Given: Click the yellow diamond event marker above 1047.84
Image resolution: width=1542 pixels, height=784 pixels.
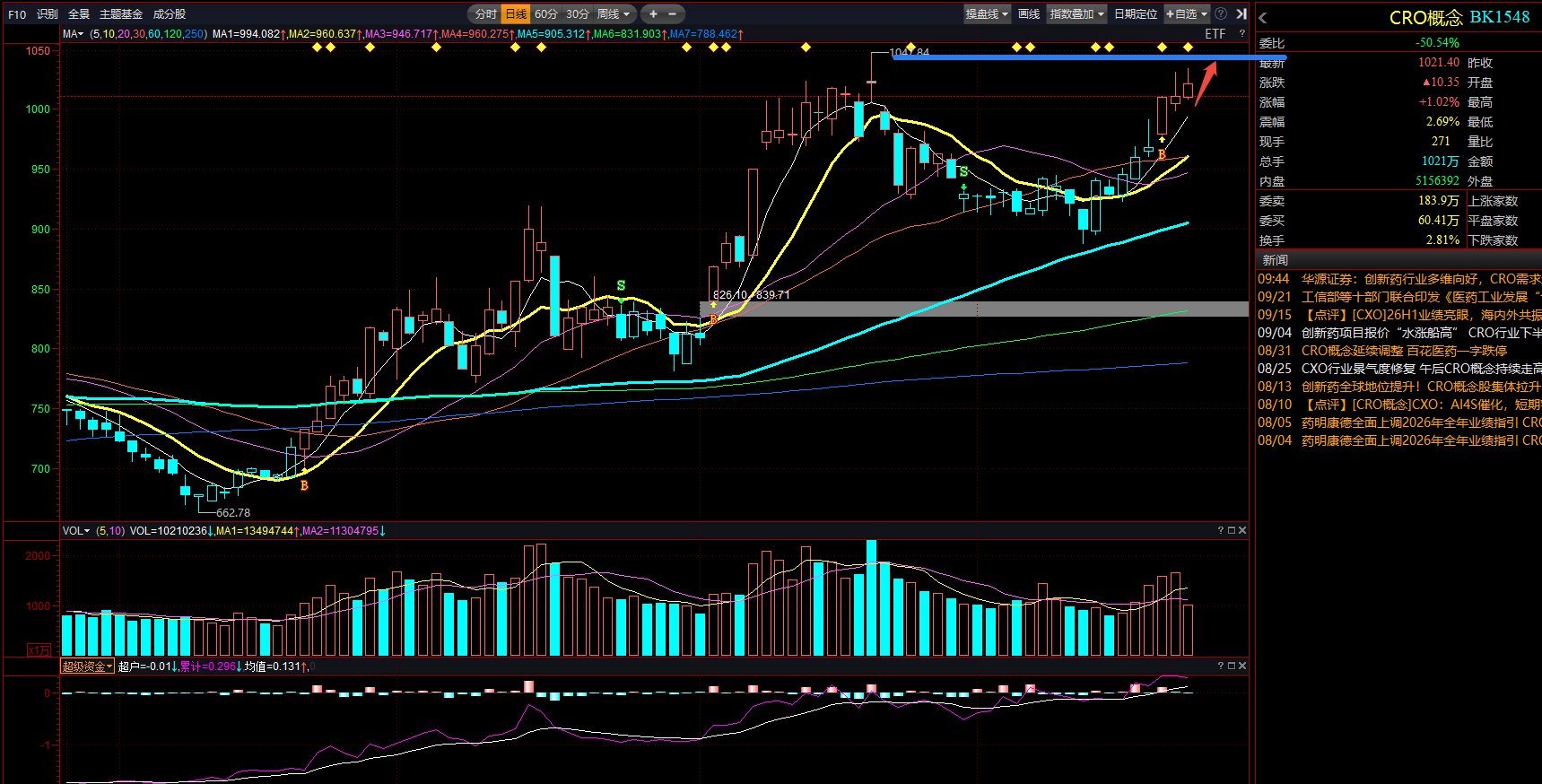Looking at the screenshot, I should [910, 47].
